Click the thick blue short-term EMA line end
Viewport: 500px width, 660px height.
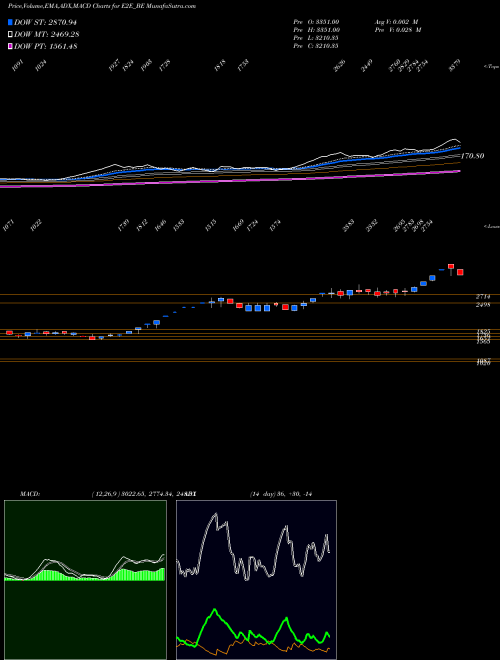pos(459,148)
